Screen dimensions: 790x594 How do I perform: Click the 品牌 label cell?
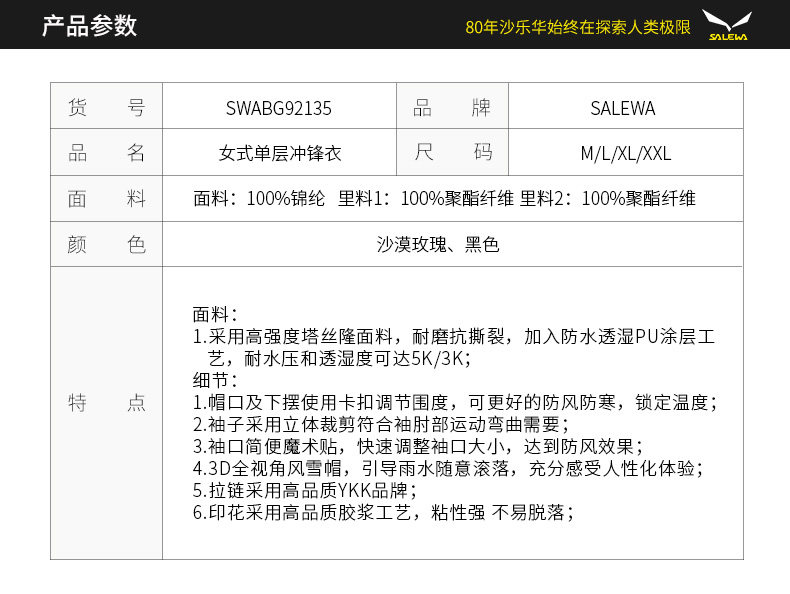point(452,106)
